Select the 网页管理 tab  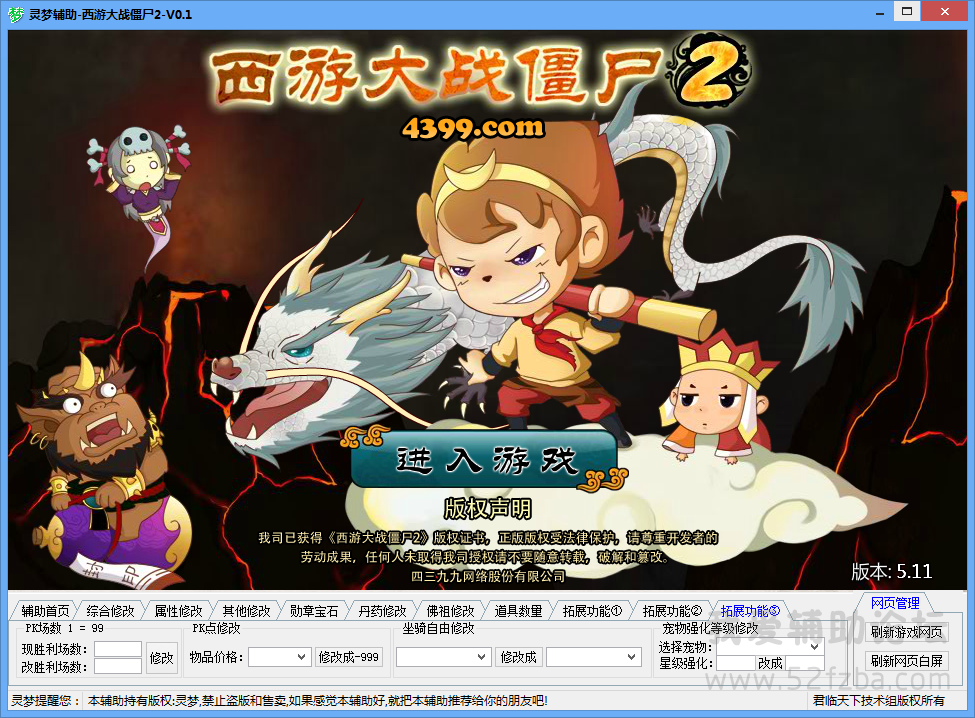point(895,603)
